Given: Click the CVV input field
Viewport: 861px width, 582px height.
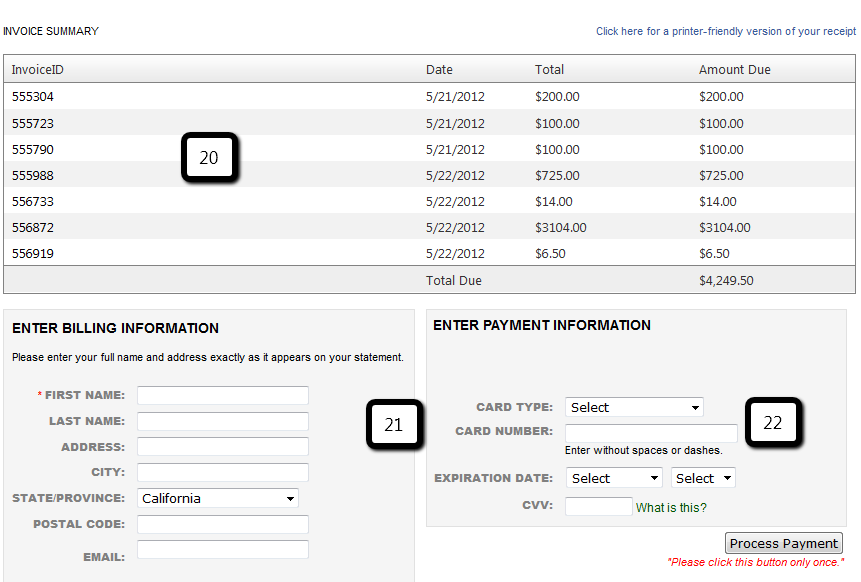Looking at the screenshot, I should click(x=598, y=506).
